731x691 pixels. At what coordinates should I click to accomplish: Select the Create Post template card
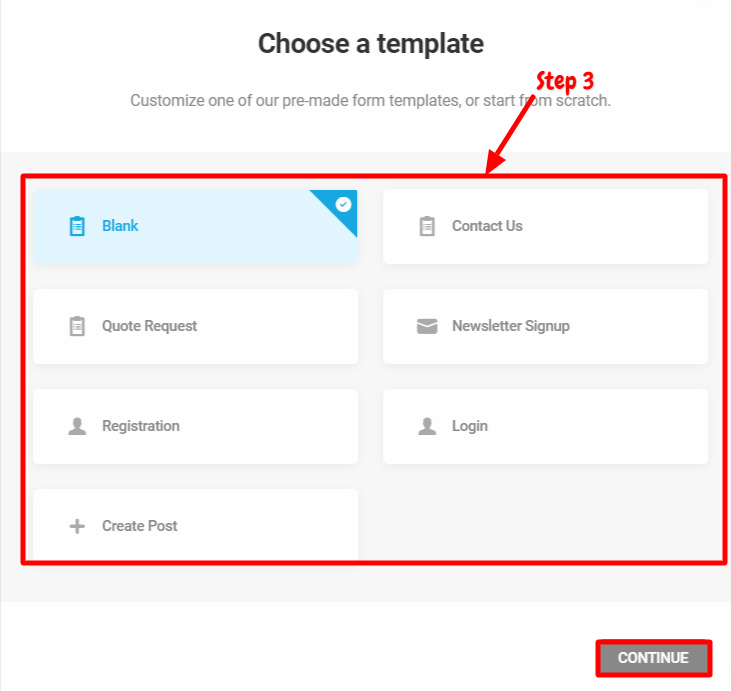[x=195, y=525]
